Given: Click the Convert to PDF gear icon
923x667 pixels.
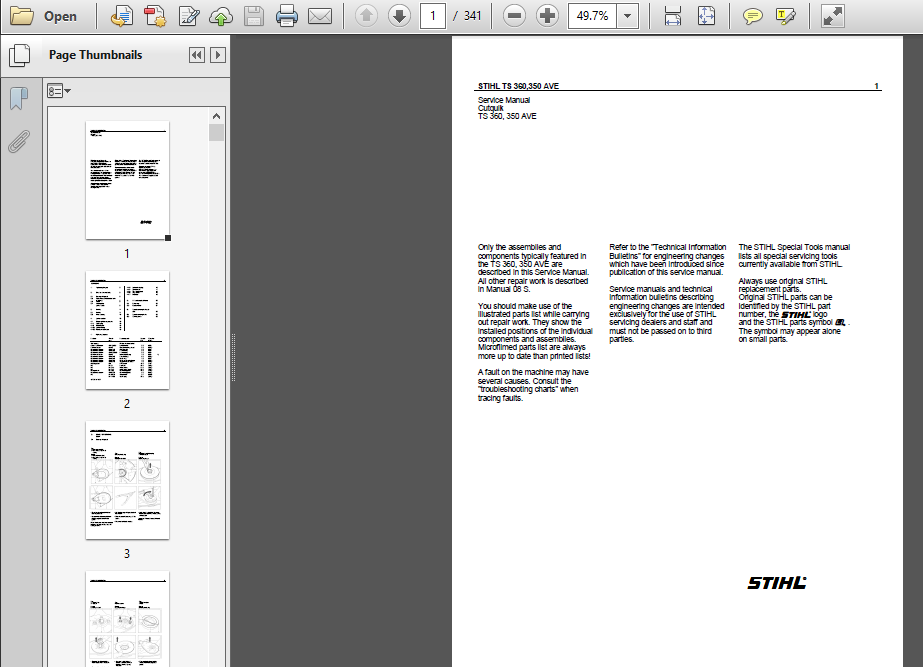Looking at the screenshot, I should click(155, 16).
